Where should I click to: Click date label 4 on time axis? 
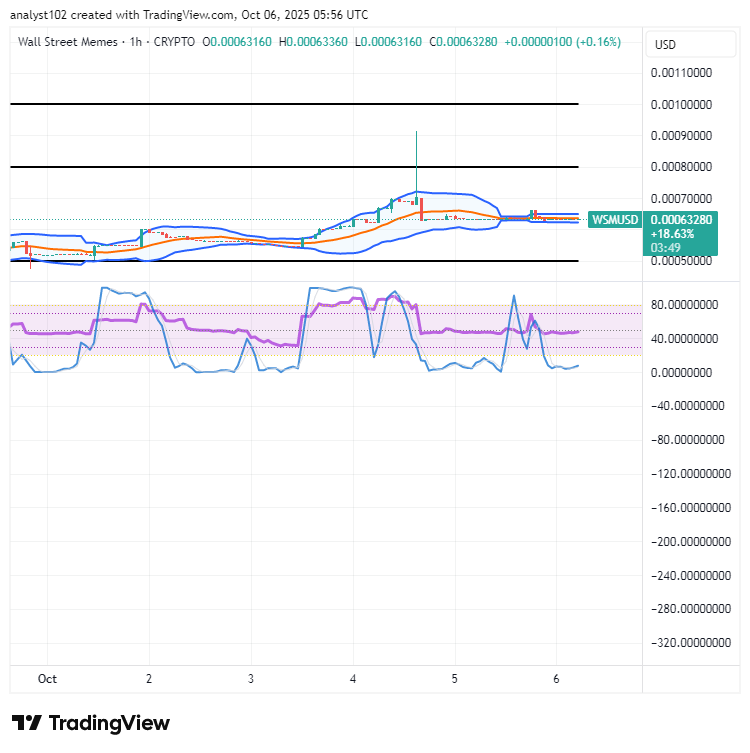[353, 679]
